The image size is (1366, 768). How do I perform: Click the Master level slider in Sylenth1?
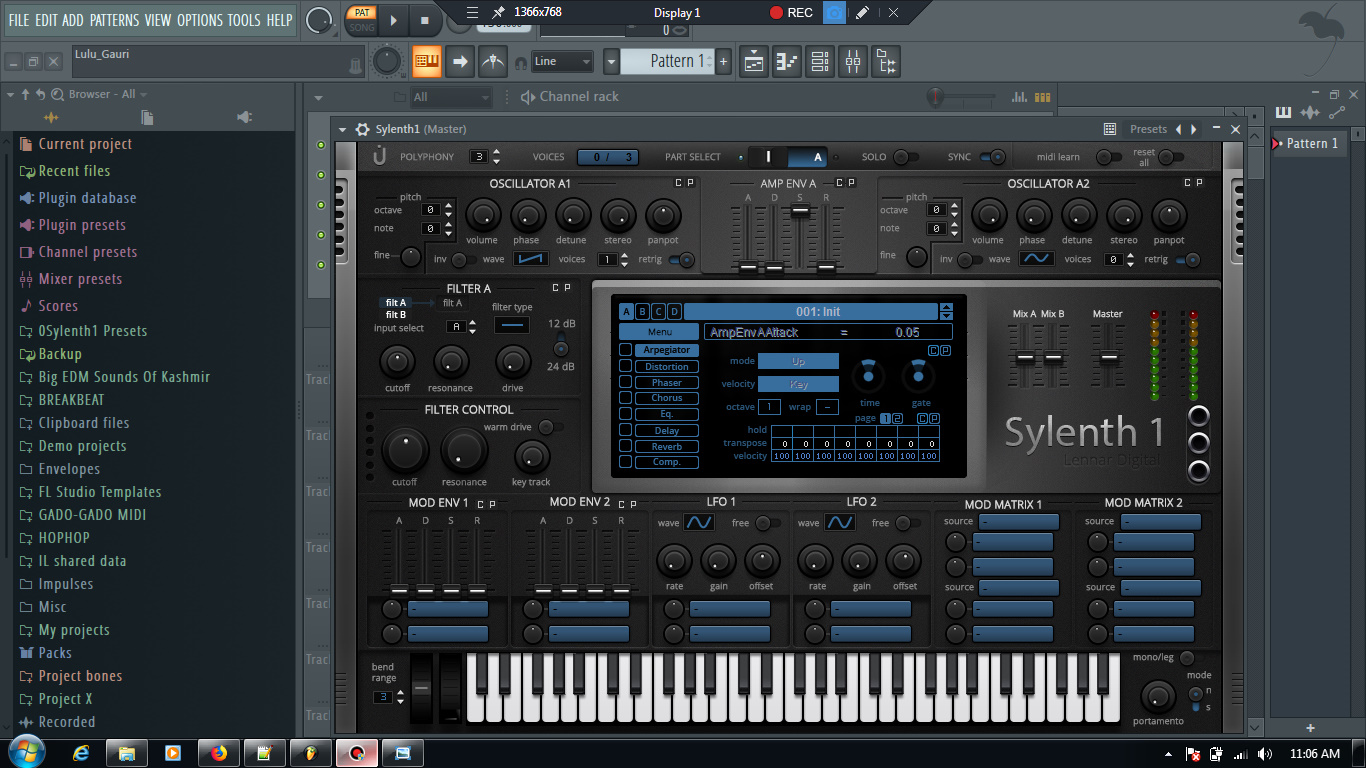tap(1107, 355)
